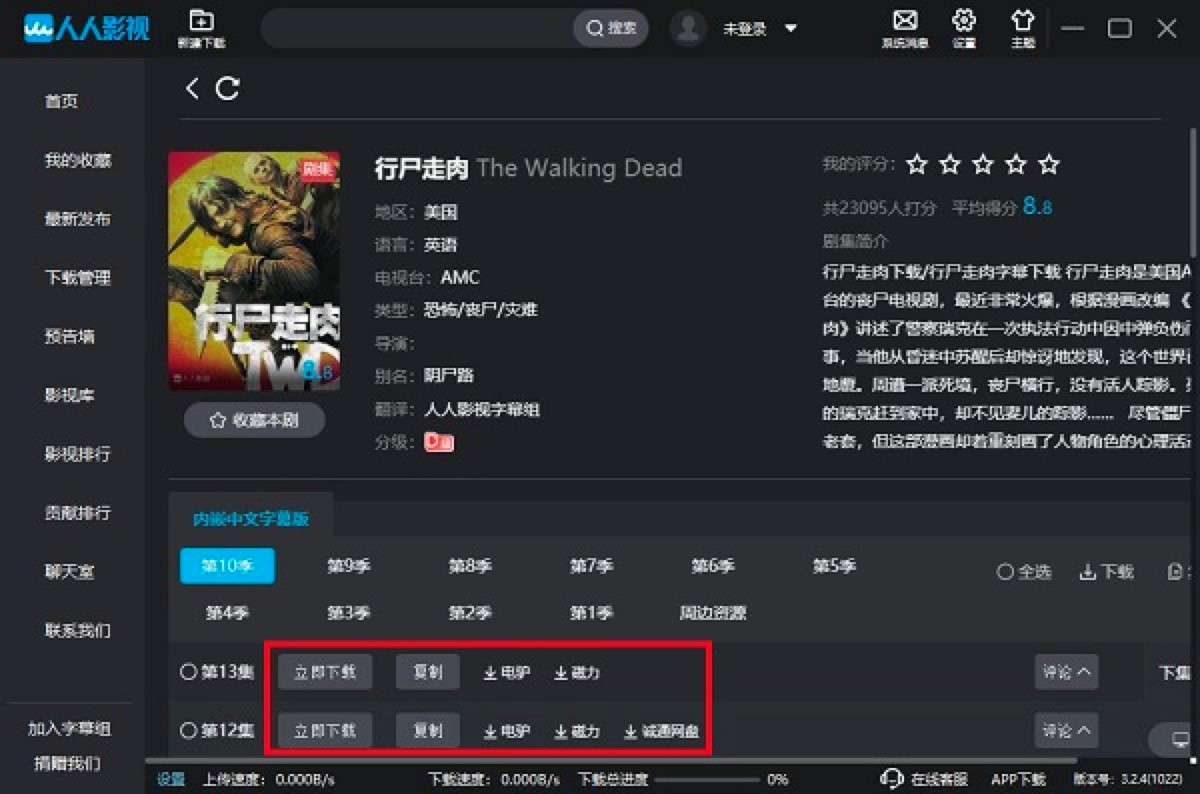Open the theme shirt icon
1200x794 pixels.
coord(1023,20)
